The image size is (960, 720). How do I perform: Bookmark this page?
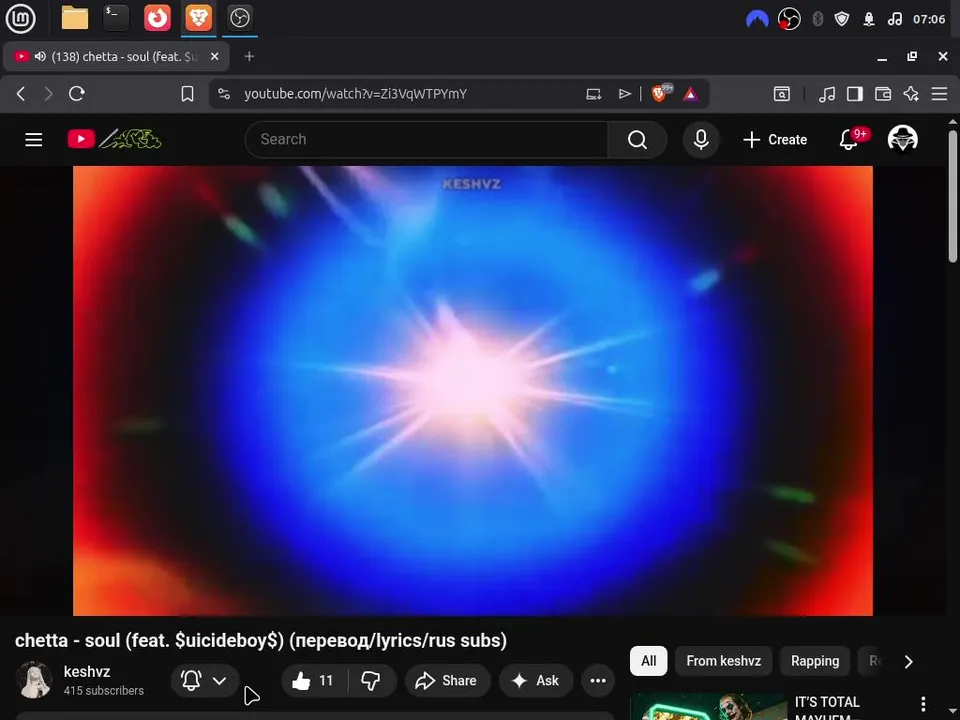187,94
